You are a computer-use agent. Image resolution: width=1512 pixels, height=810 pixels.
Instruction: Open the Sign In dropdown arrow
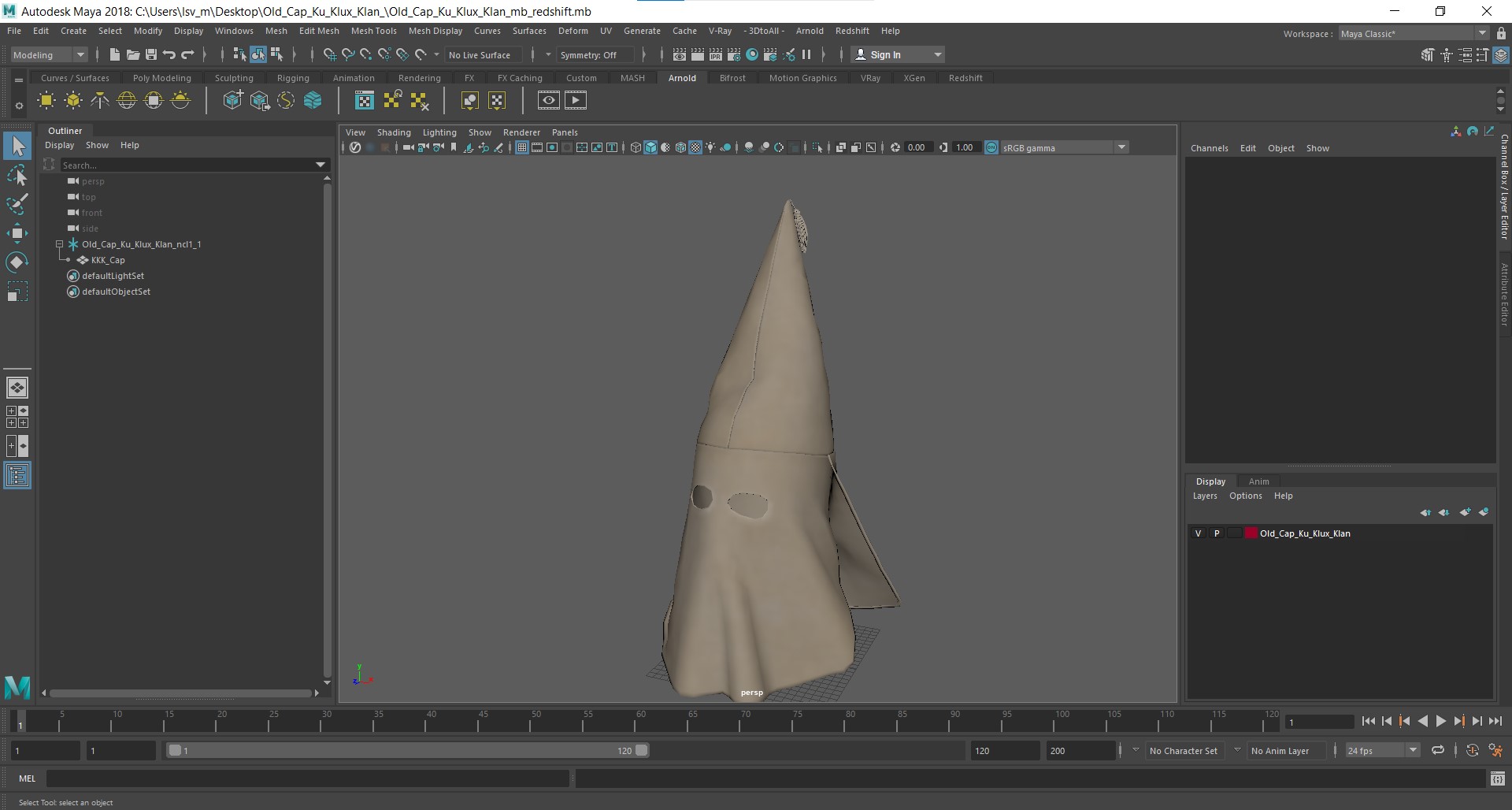[937, 54]
